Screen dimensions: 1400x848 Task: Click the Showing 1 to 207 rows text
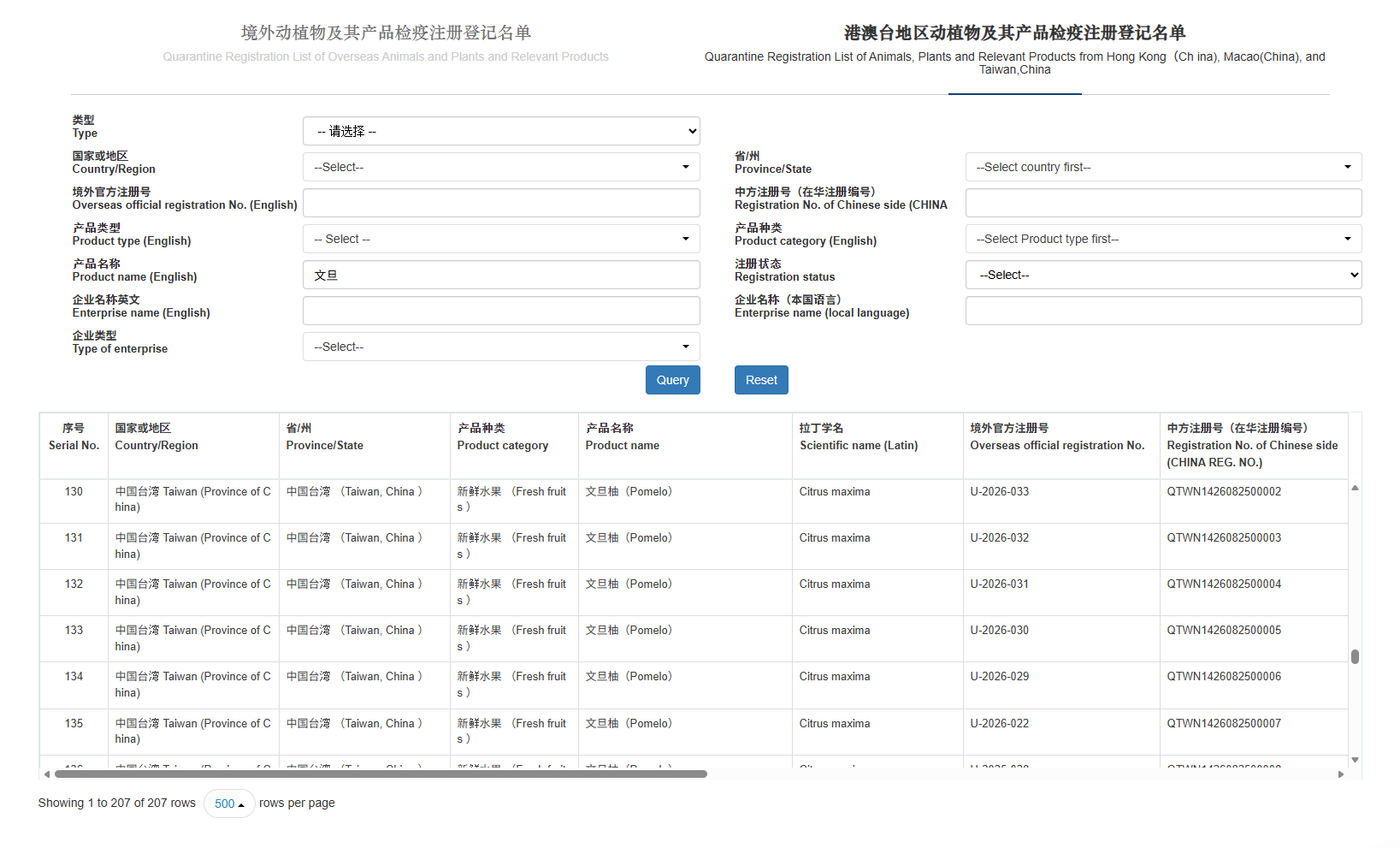pyautogui.click(x=117, y=804)
